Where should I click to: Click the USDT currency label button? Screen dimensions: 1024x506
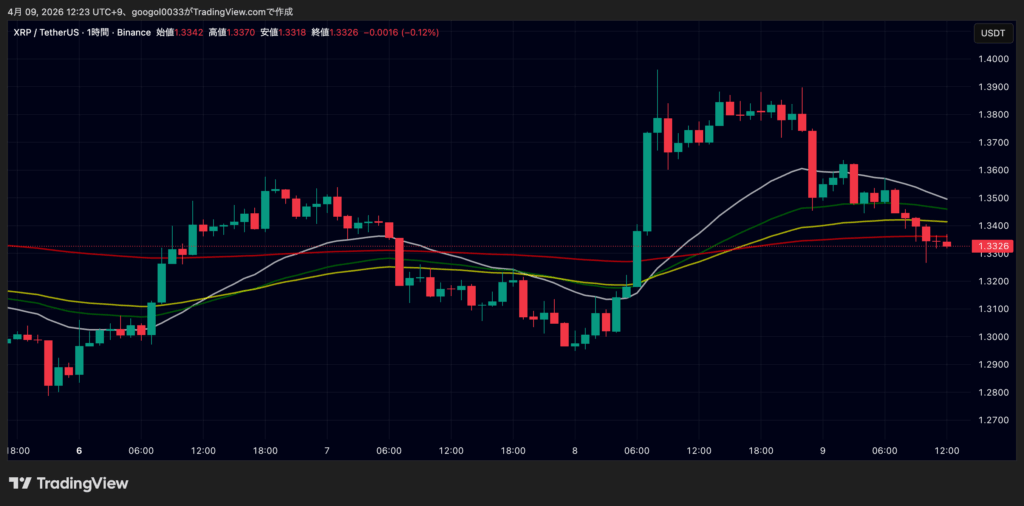click(x=993, y=32)
